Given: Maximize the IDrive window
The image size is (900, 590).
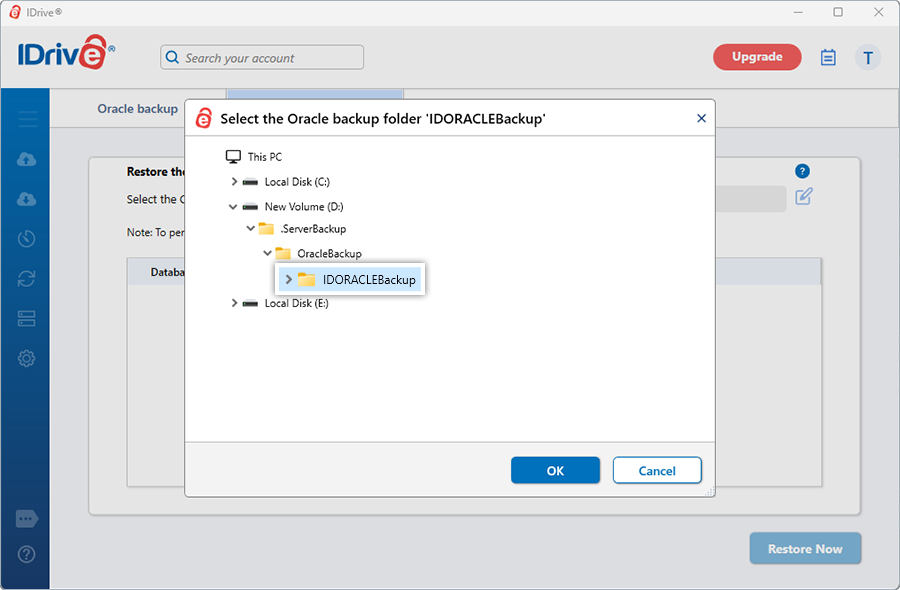Looking at the screenshot, I should 838,12.
